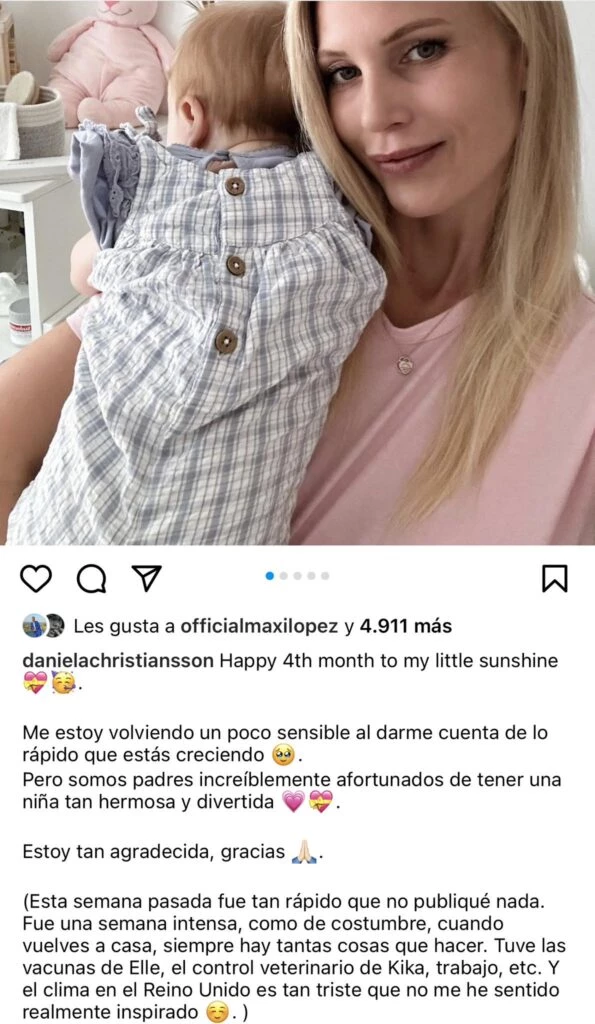View the 4.911 más likers list
This screenshot has width=595, height=1024.
[406, 626]
